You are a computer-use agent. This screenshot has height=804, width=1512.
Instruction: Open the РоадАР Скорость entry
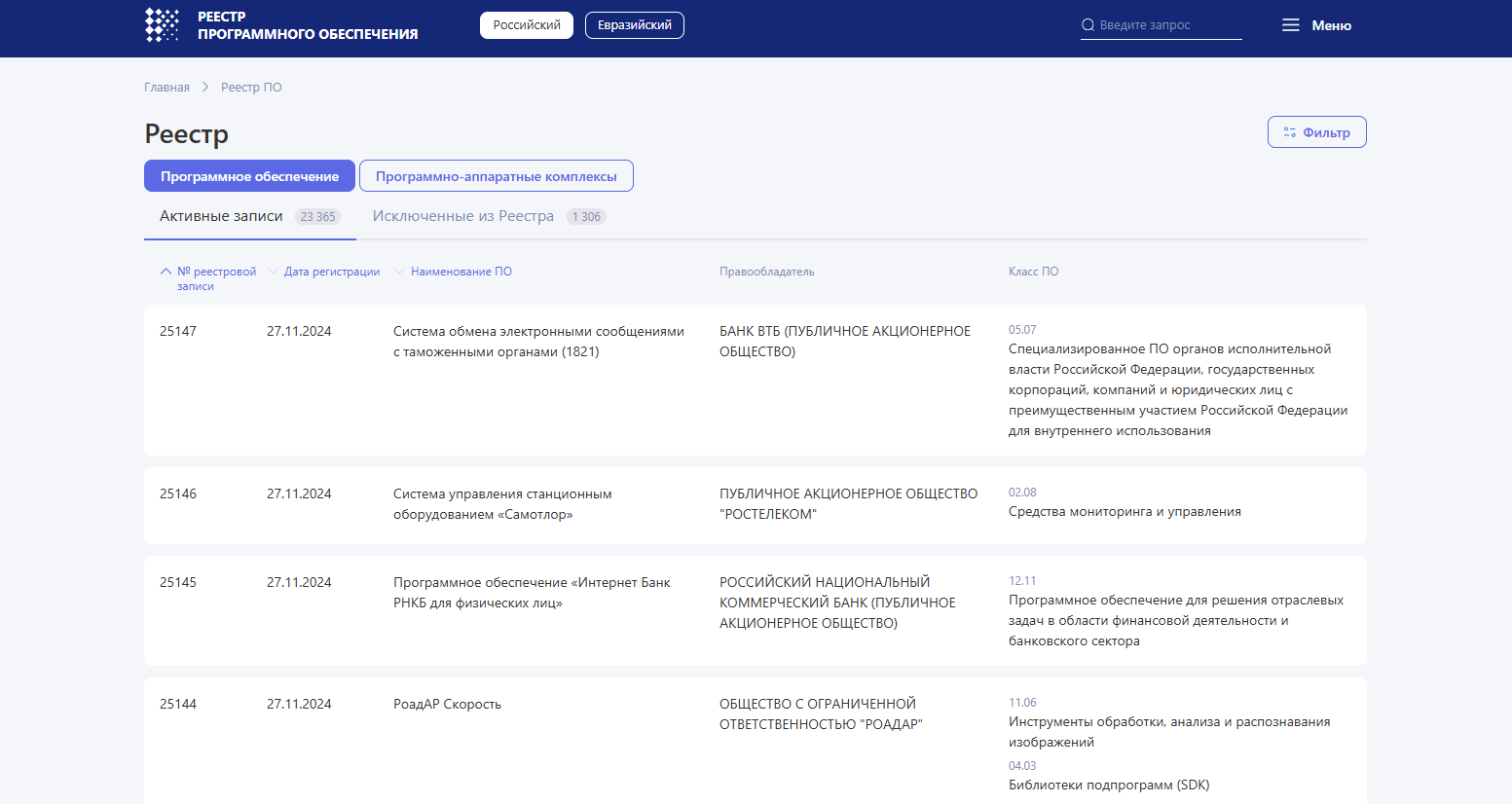tap(447, 704)
